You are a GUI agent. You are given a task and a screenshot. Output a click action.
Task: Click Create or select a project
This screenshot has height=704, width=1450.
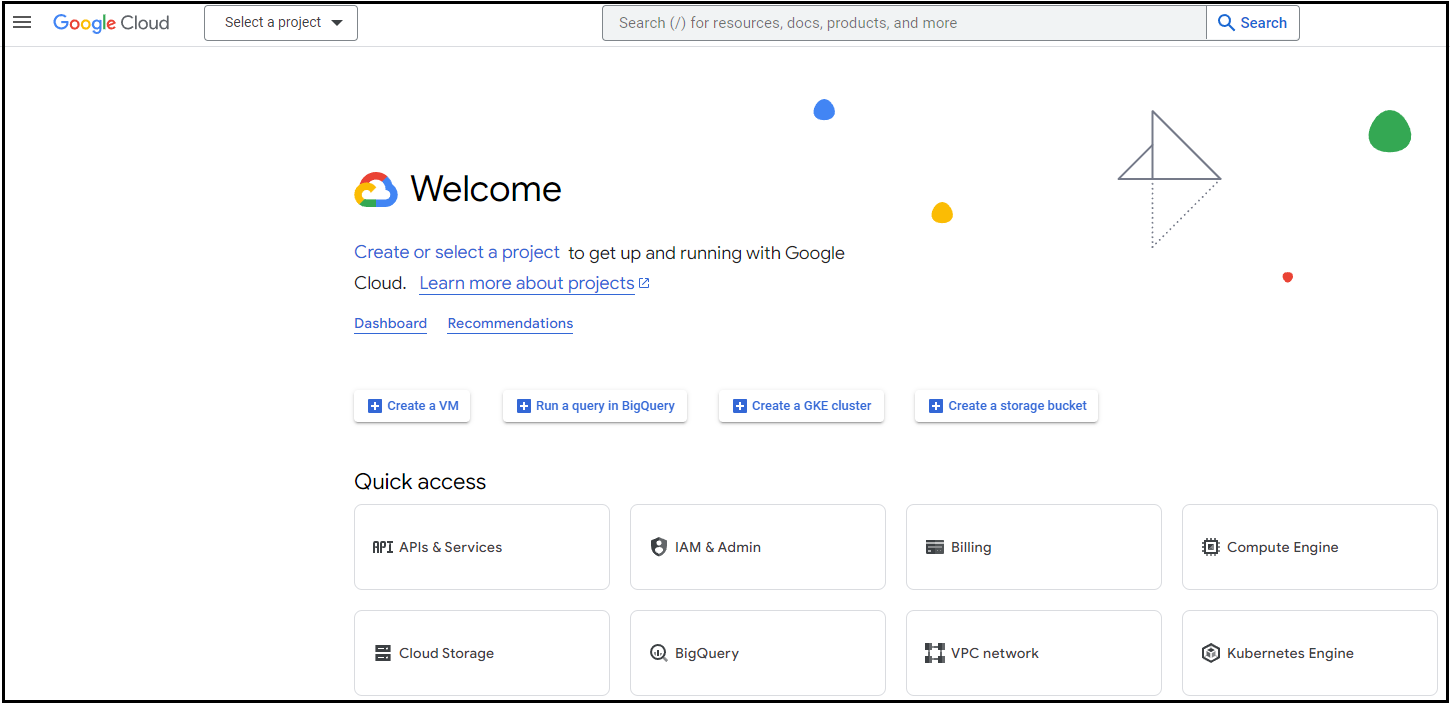click(x=456, y=252)
